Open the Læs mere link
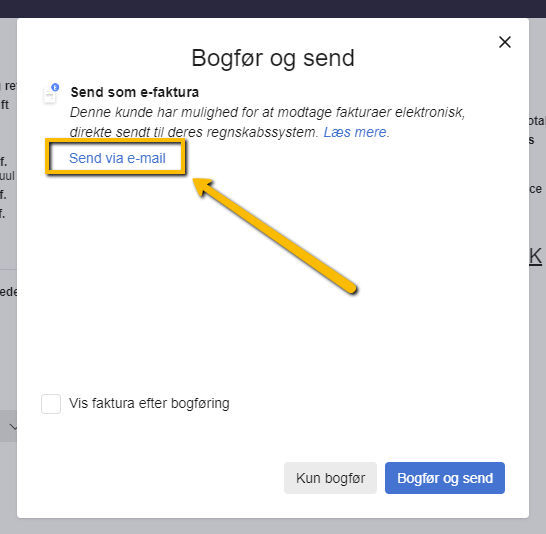 355,132
